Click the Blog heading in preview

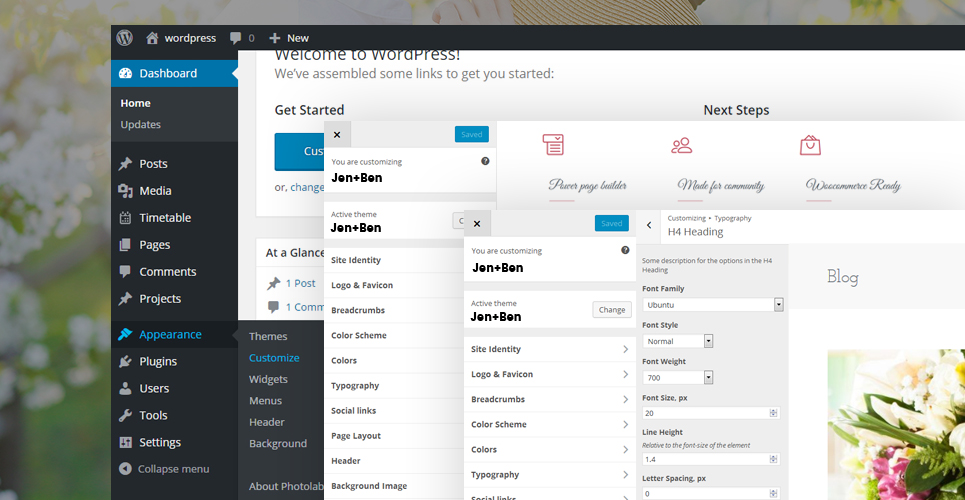pos(843,277)
